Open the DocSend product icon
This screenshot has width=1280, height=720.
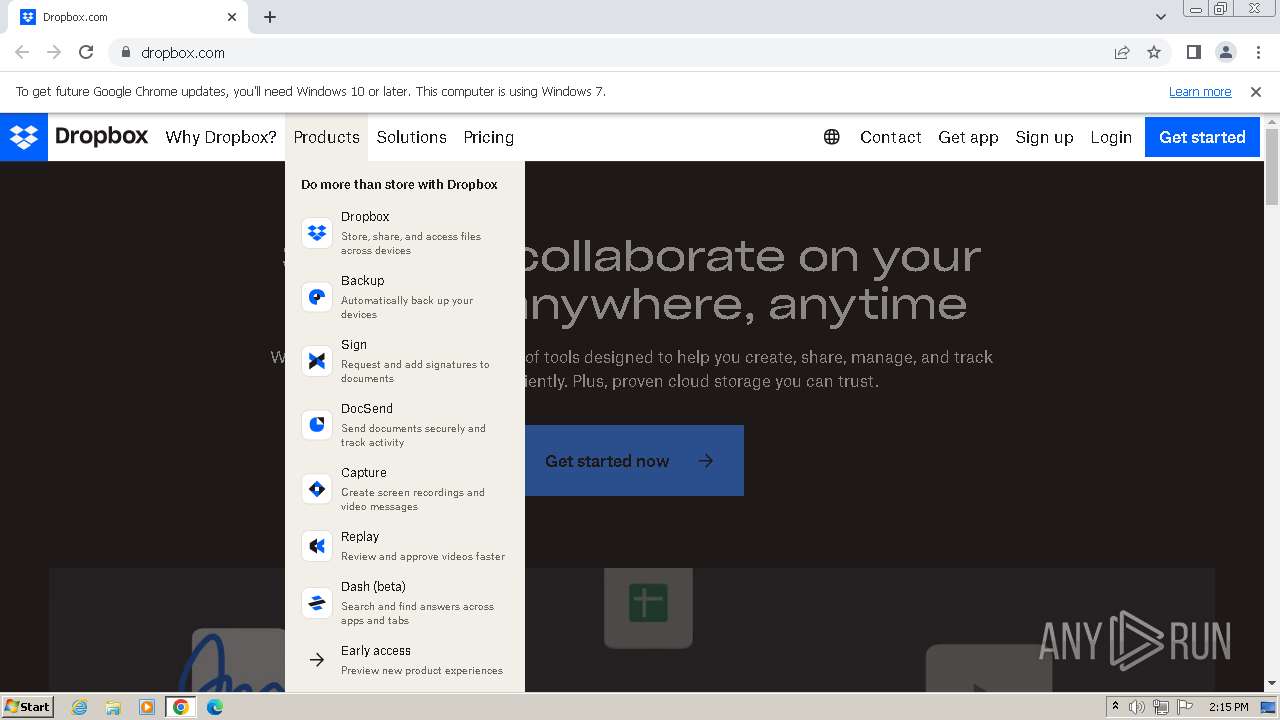coord(317,425)
